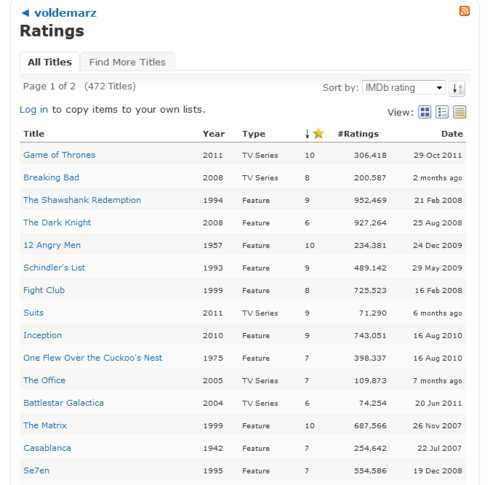The image size is (490, 485).
Task: Sort by Type column header
Action: point(254,134)
